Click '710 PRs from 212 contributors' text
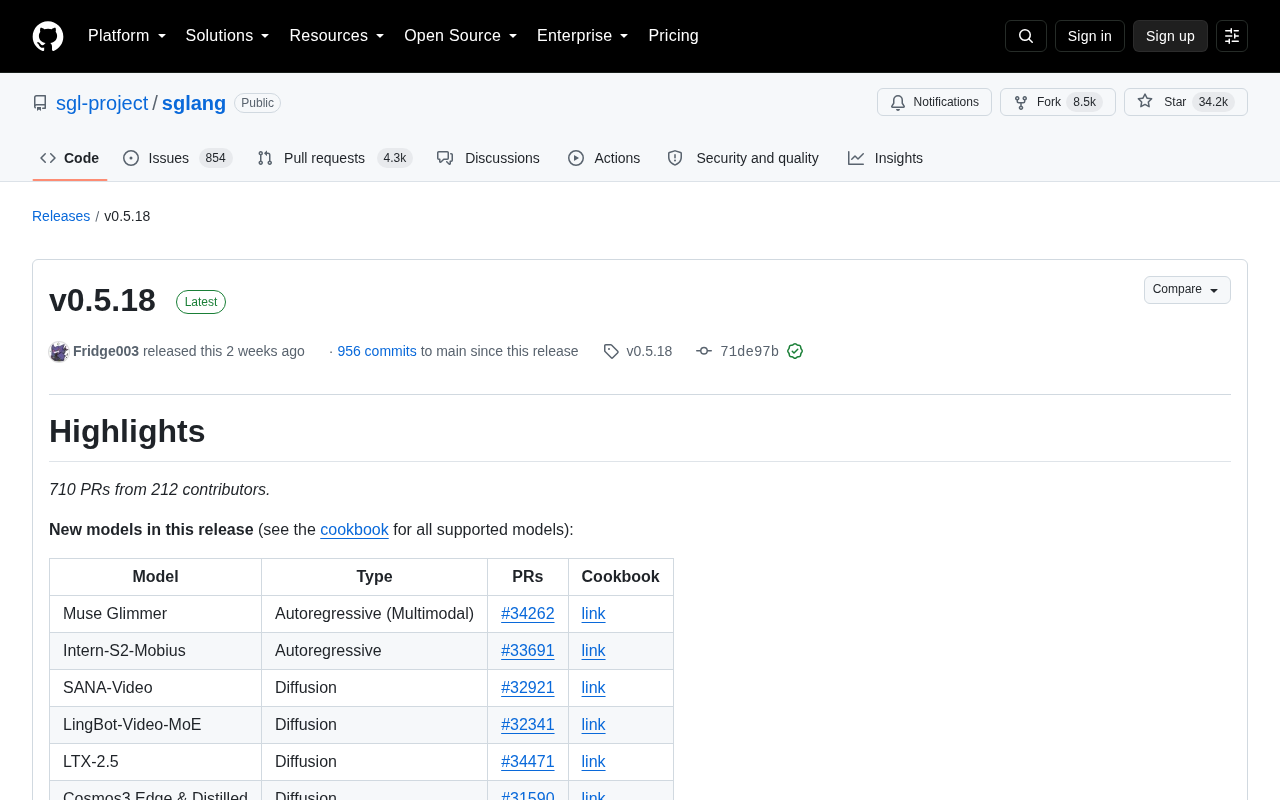Screen dimensions: 1280x800 pos(160,490)
